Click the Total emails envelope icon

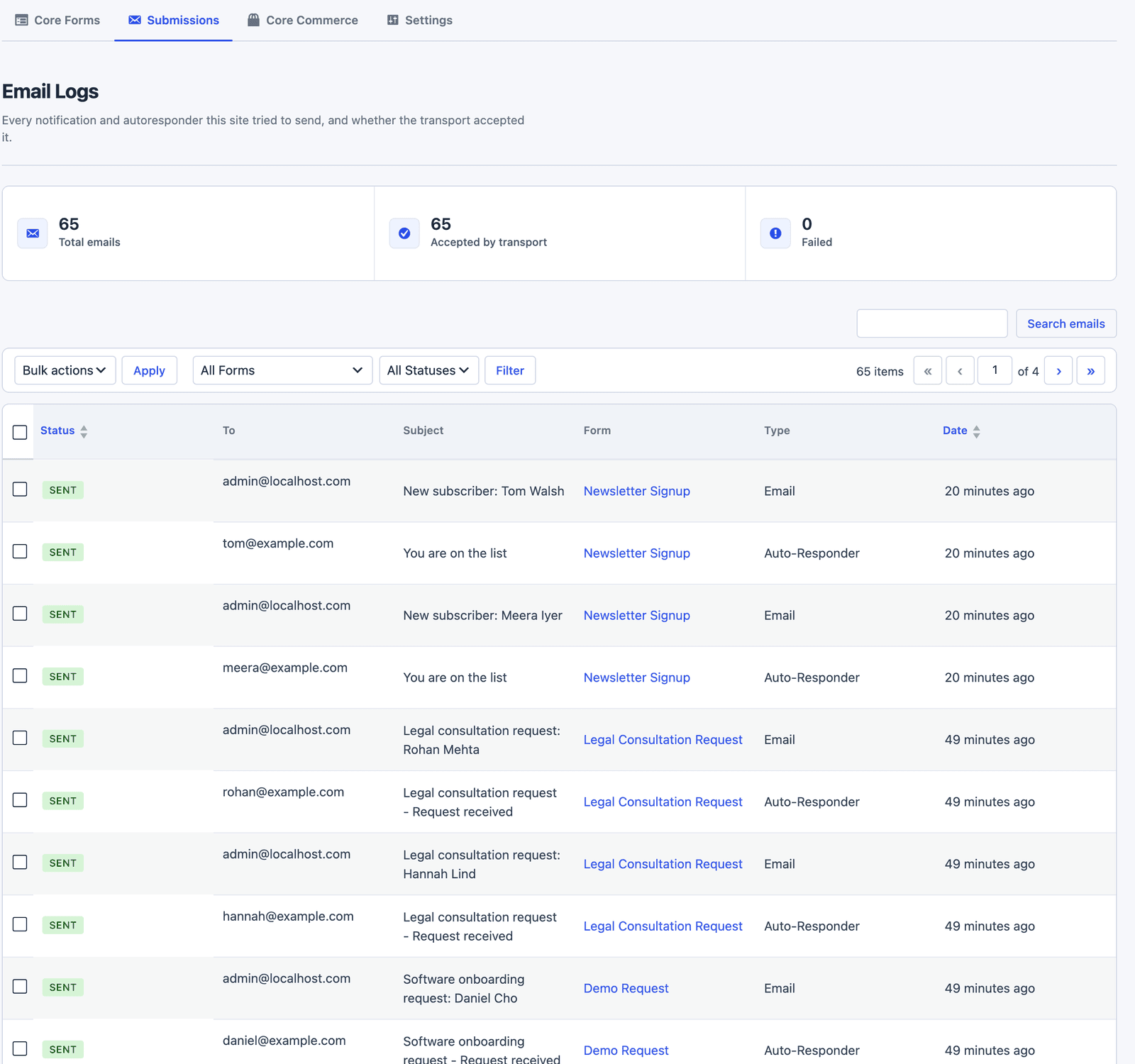pyautogui.click(x=33, y=233)
